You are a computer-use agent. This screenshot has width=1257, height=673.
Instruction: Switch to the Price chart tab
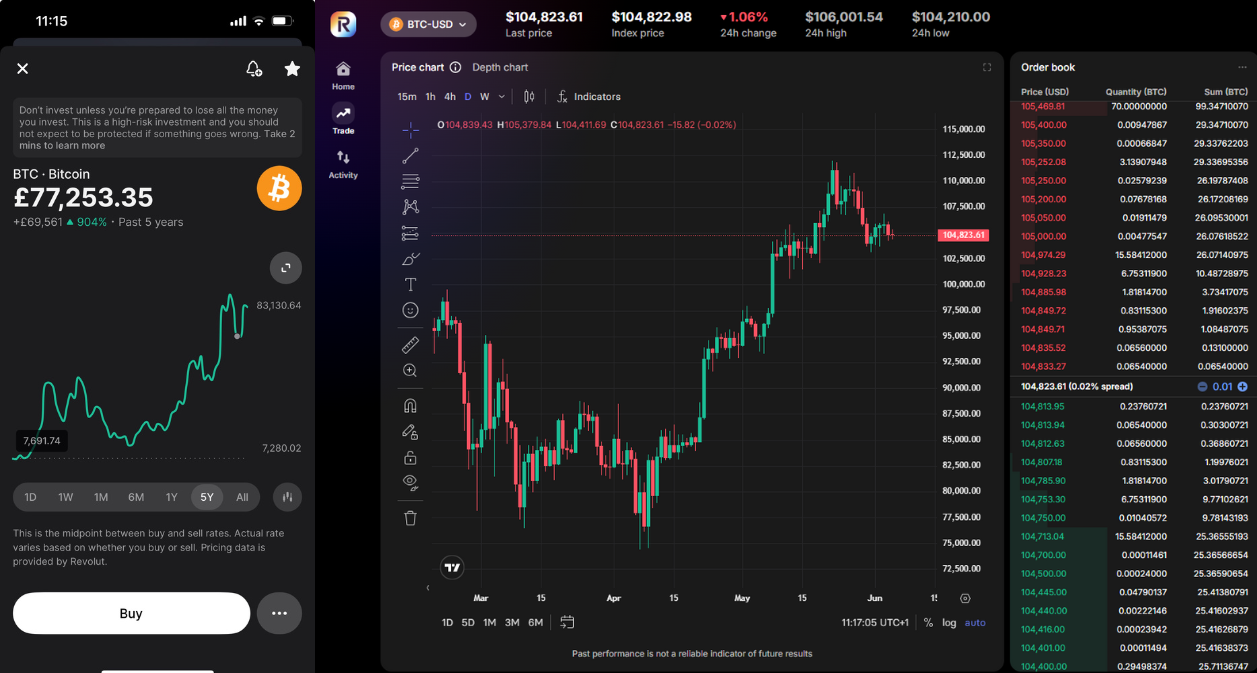tap(418, 67)
